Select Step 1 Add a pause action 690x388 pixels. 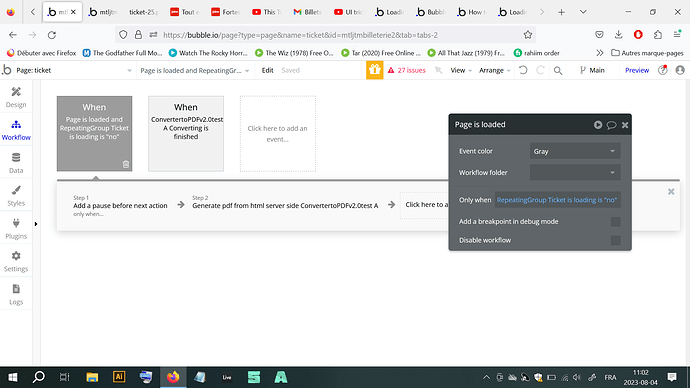(x=120, y=205)
